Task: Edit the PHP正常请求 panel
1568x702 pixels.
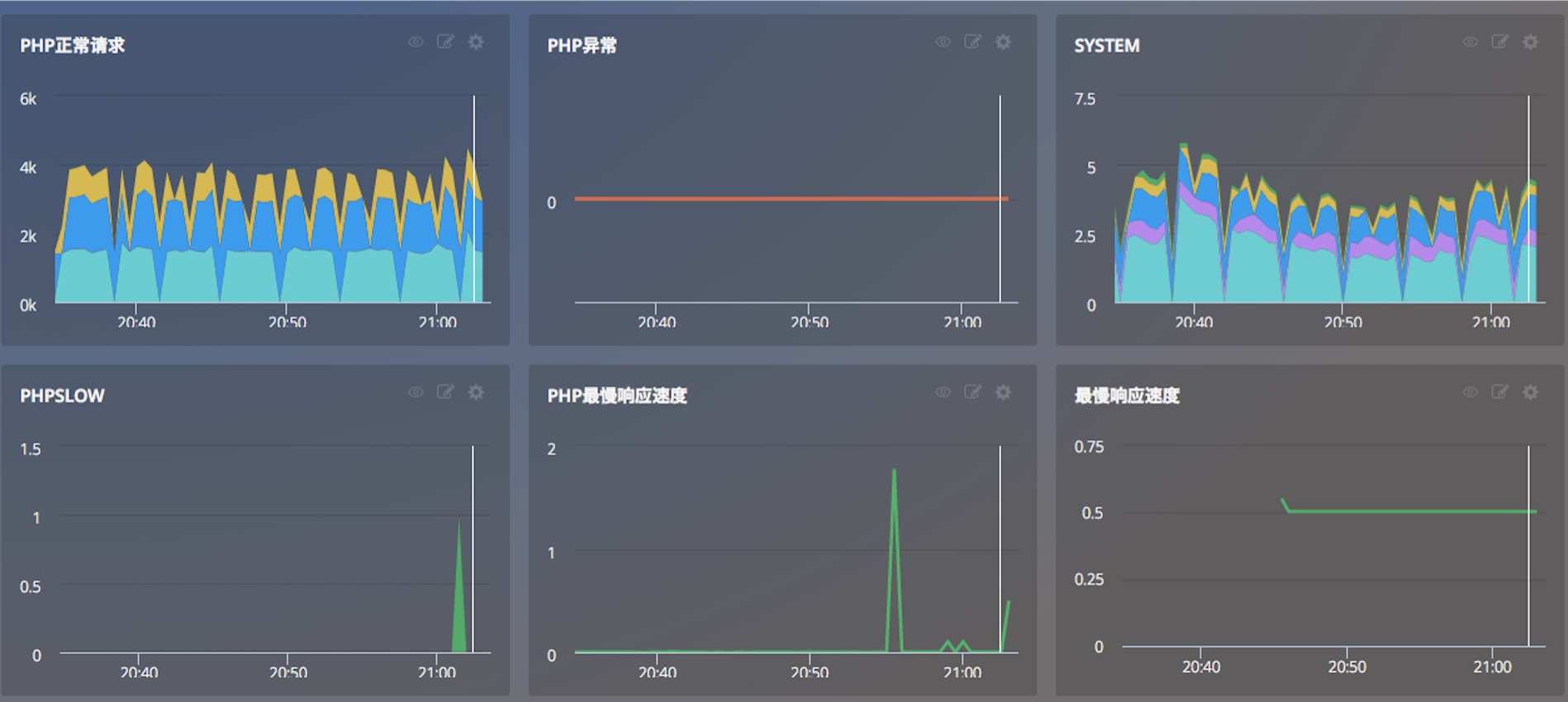Action: tap(445, 41)
